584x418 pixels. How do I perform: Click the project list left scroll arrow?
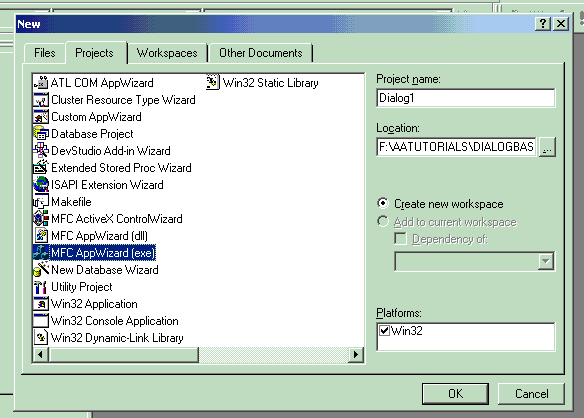click(x=41, y=355)
